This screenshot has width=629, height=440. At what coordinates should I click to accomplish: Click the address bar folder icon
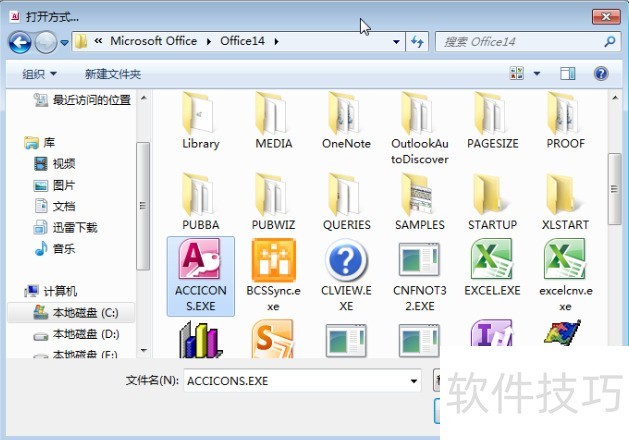pos(81,41)
